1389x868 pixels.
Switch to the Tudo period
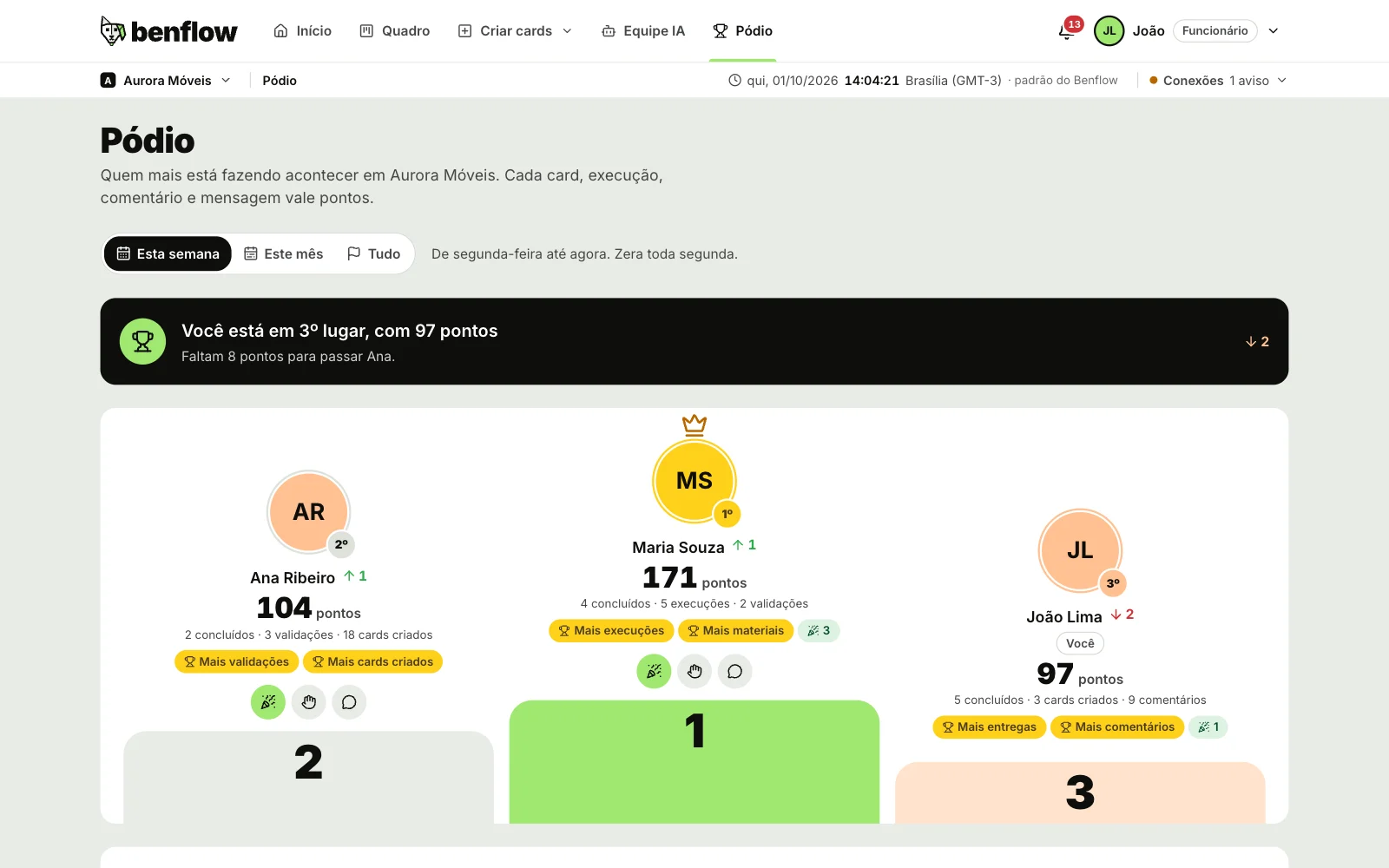click(x=374, y=253)
